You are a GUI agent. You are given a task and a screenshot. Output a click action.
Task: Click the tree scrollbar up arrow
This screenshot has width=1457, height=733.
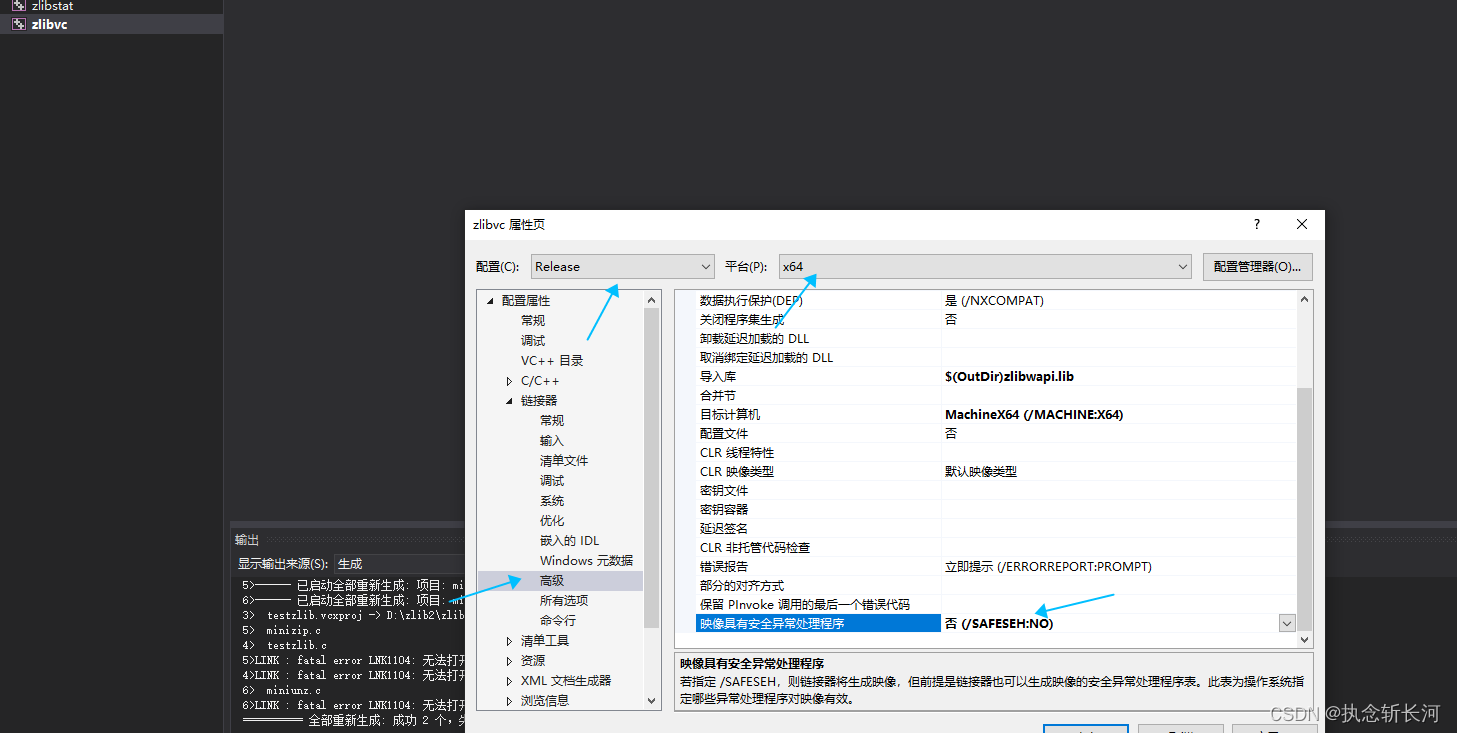coord(652,299)
